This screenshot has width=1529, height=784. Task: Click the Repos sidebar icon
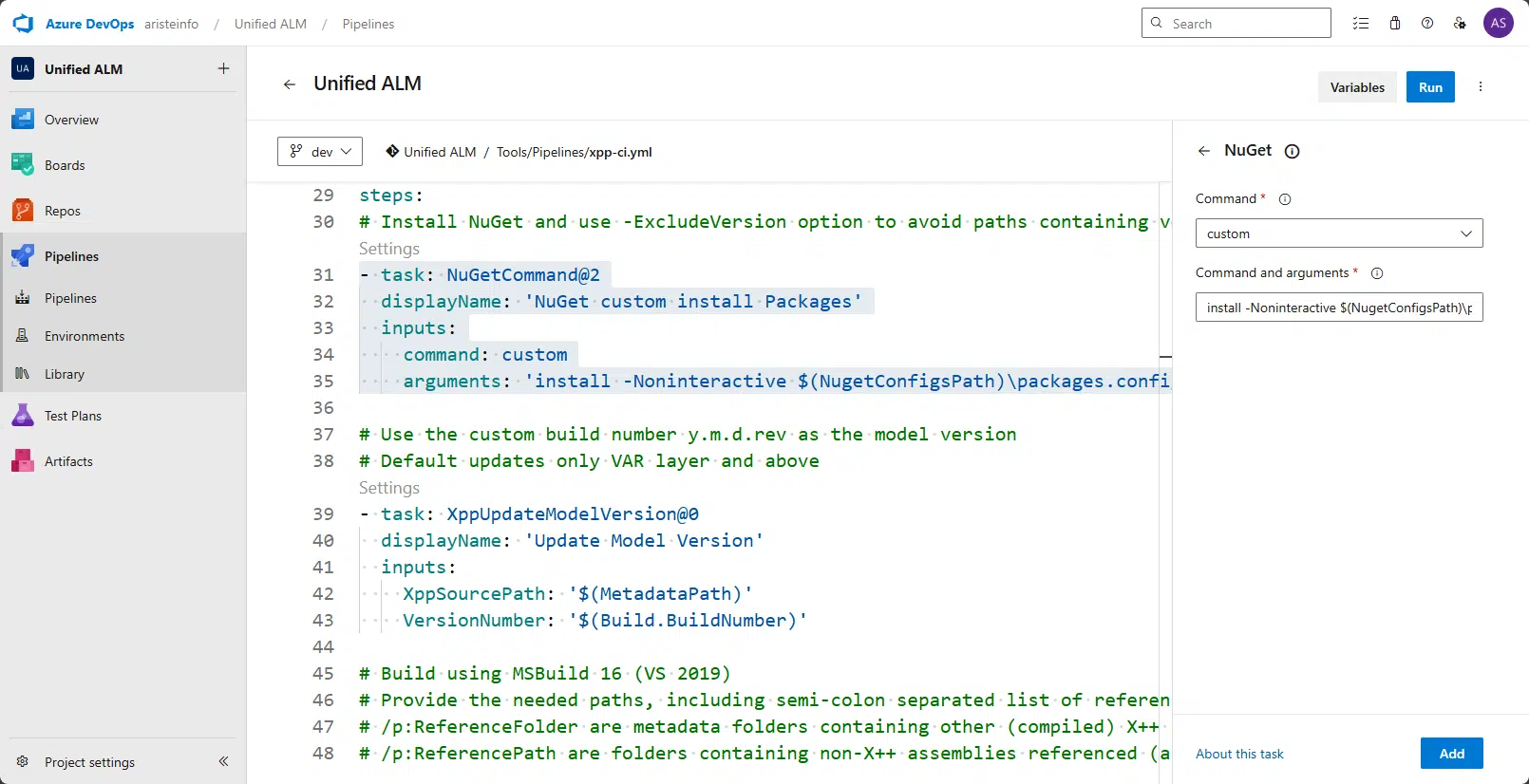23,211
